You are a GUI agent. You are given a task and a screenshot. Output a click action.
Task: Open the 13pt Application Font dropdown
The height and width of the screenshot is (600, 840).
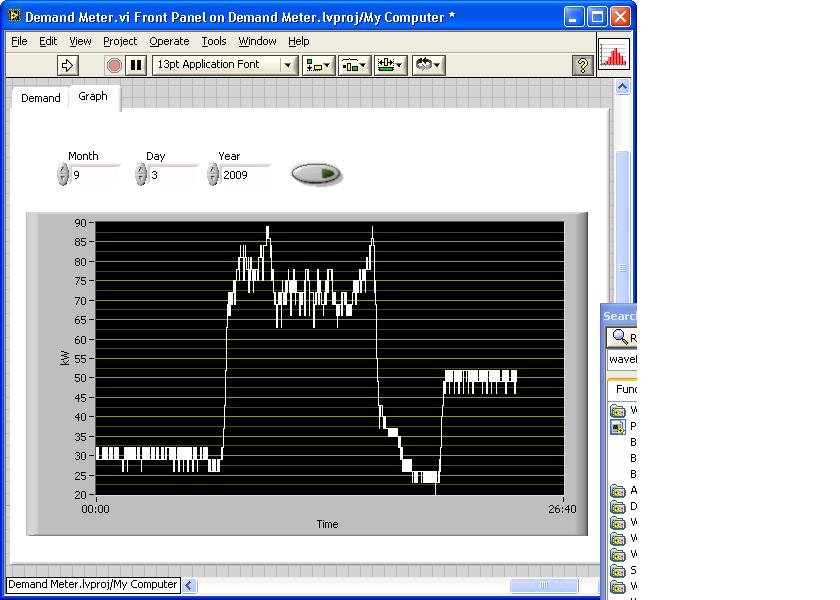click(225, 65)
